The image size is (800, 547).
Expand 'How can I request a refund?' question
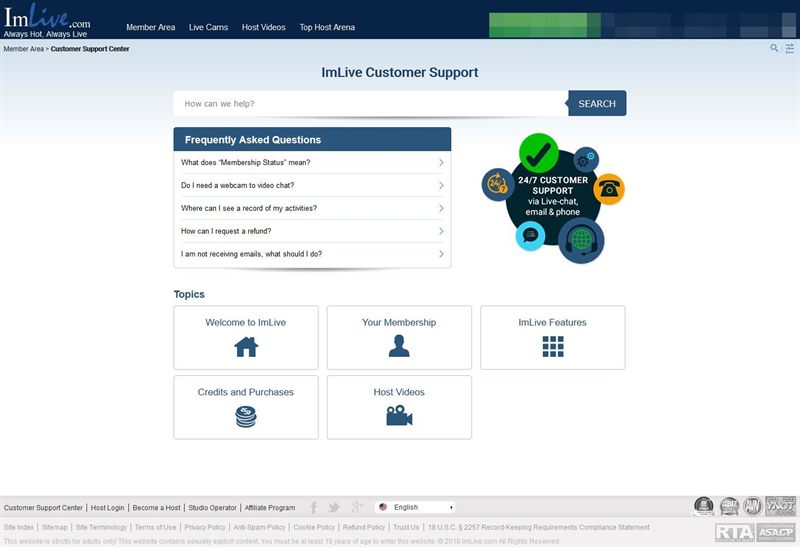click(312, 231)
